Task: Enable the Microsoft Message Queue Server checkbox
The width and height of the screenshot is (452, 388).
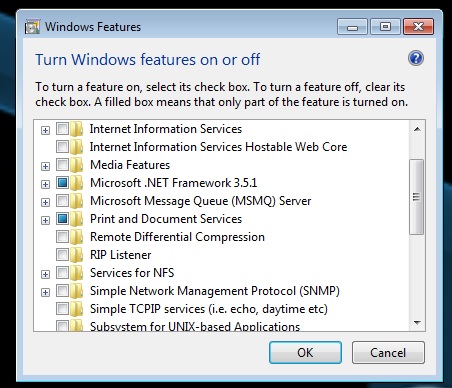Action: click(x=62, y=200)
